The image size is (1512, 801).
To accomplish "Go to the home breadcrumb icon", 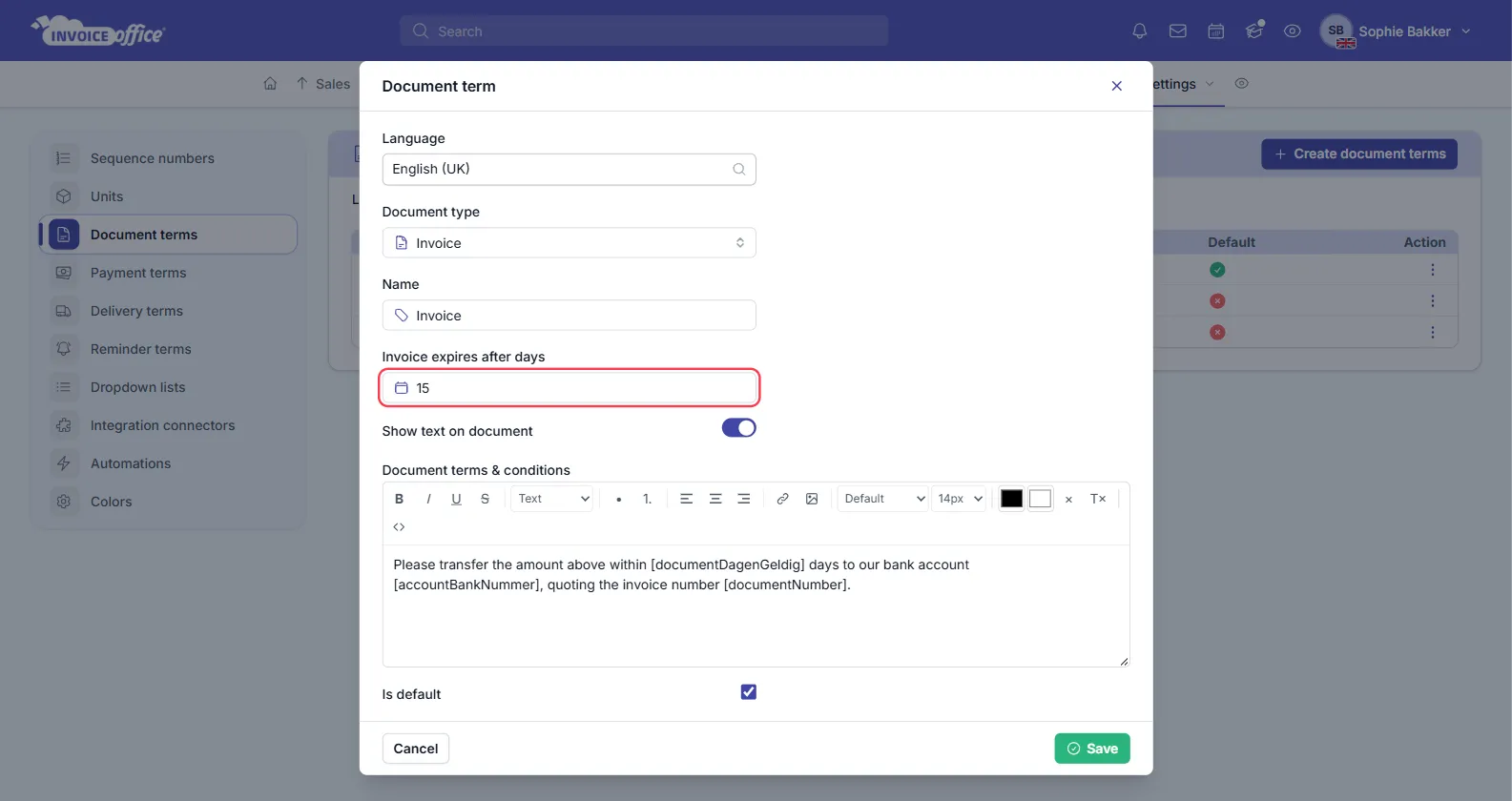I will click(271, 84).
